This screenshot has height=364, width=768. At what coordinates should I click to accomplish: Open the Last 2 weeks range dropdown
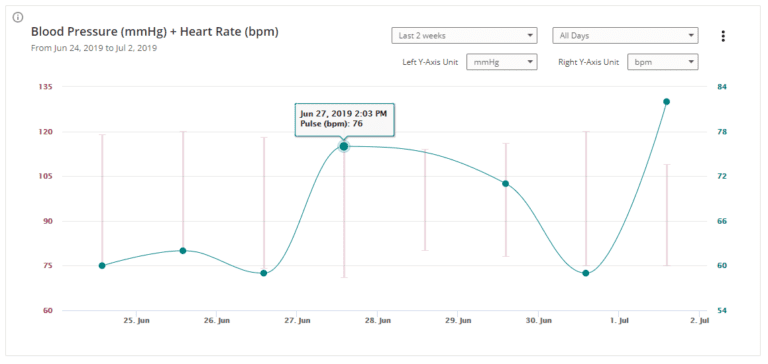(x=464, y=36)
